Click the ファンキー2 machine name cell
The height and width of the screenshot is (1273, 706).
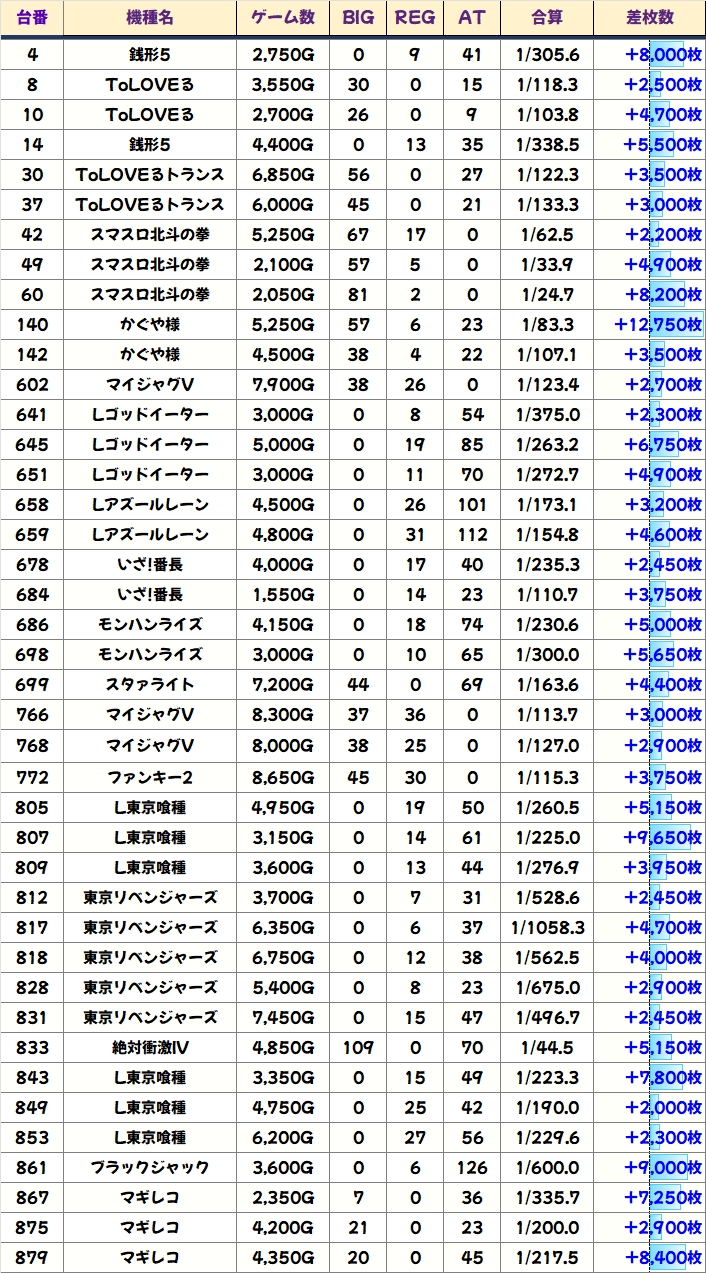(x=150, y=777)
